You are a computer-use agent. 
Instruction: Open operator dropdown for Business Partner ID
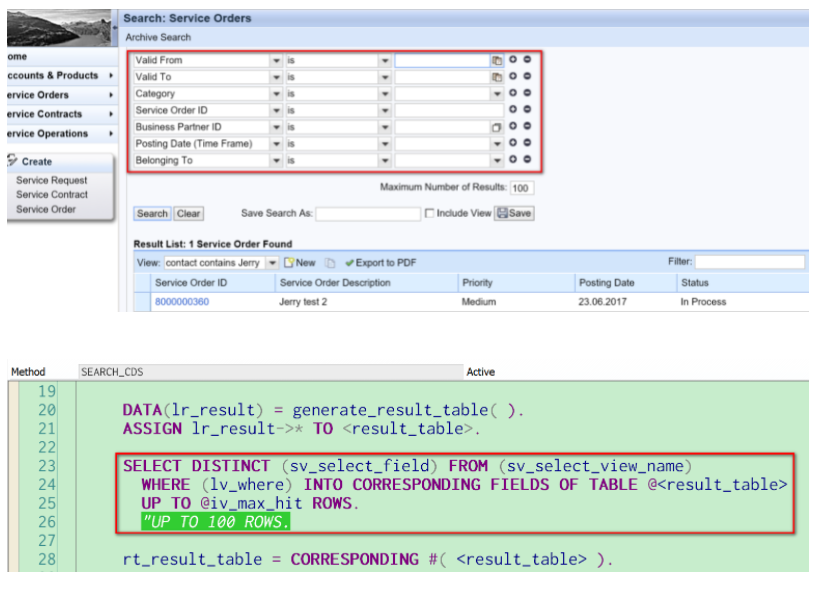click(x=384, y=127)
